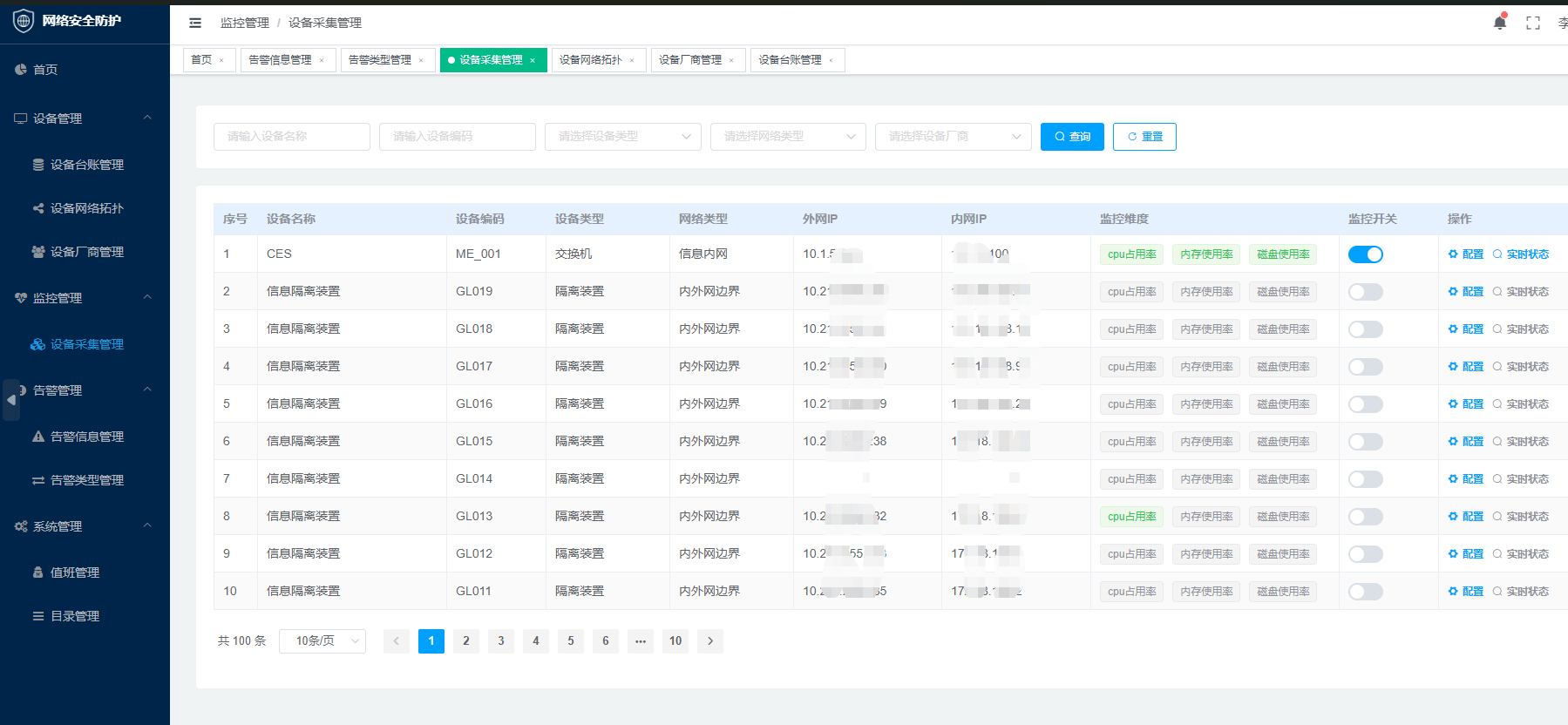Collapse 设备管理 sidebar group

(85, 119)
